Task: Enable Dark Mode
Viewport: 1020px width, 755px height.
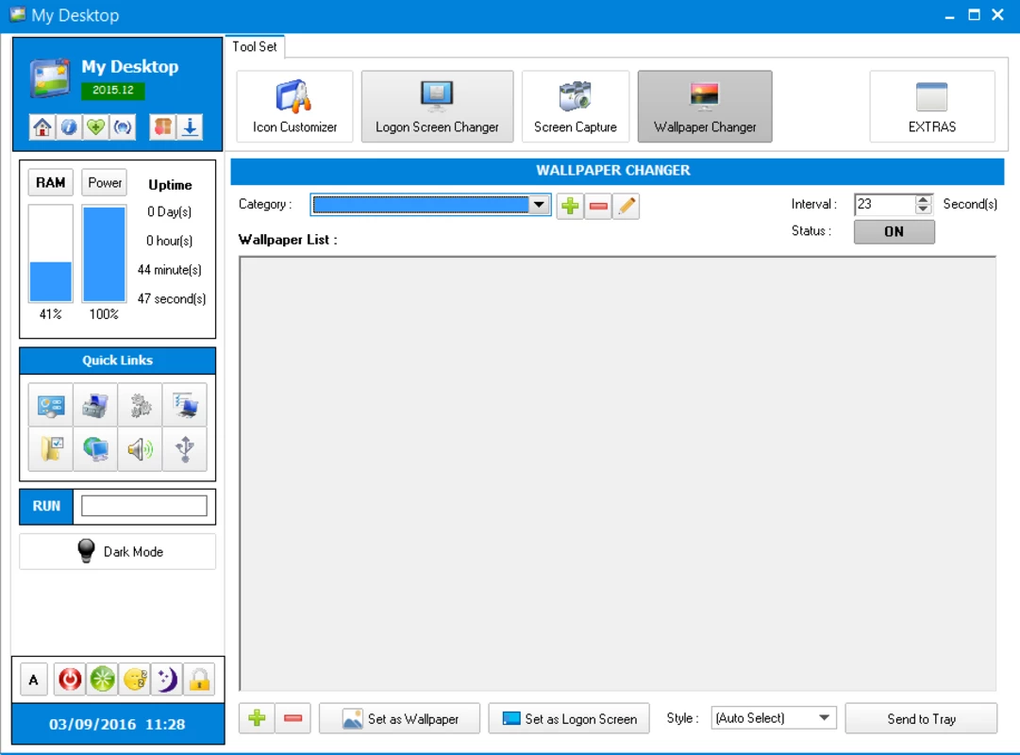Action: point(117,551)
